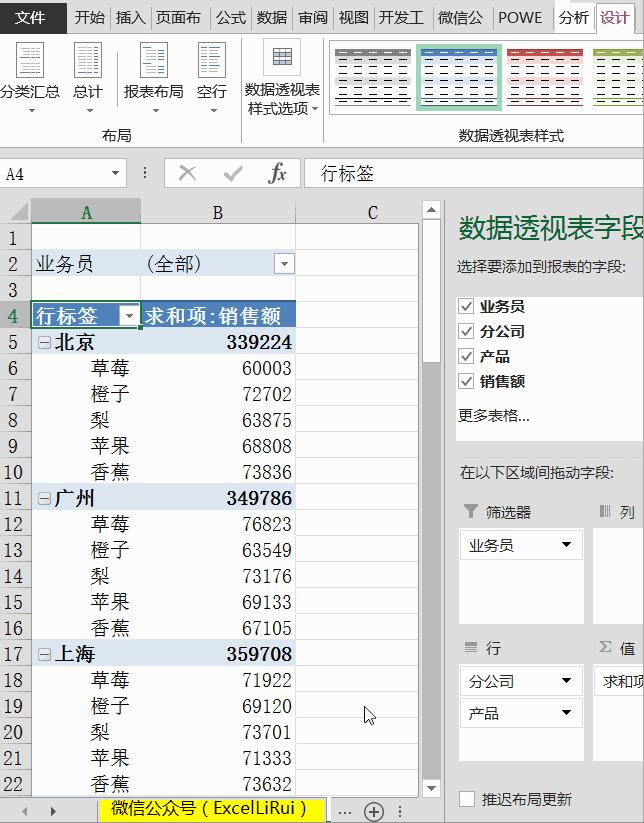Click the select-all corner triangle
Image resolution: width=644 pixels, height=823 pixels.
[19, 212]
